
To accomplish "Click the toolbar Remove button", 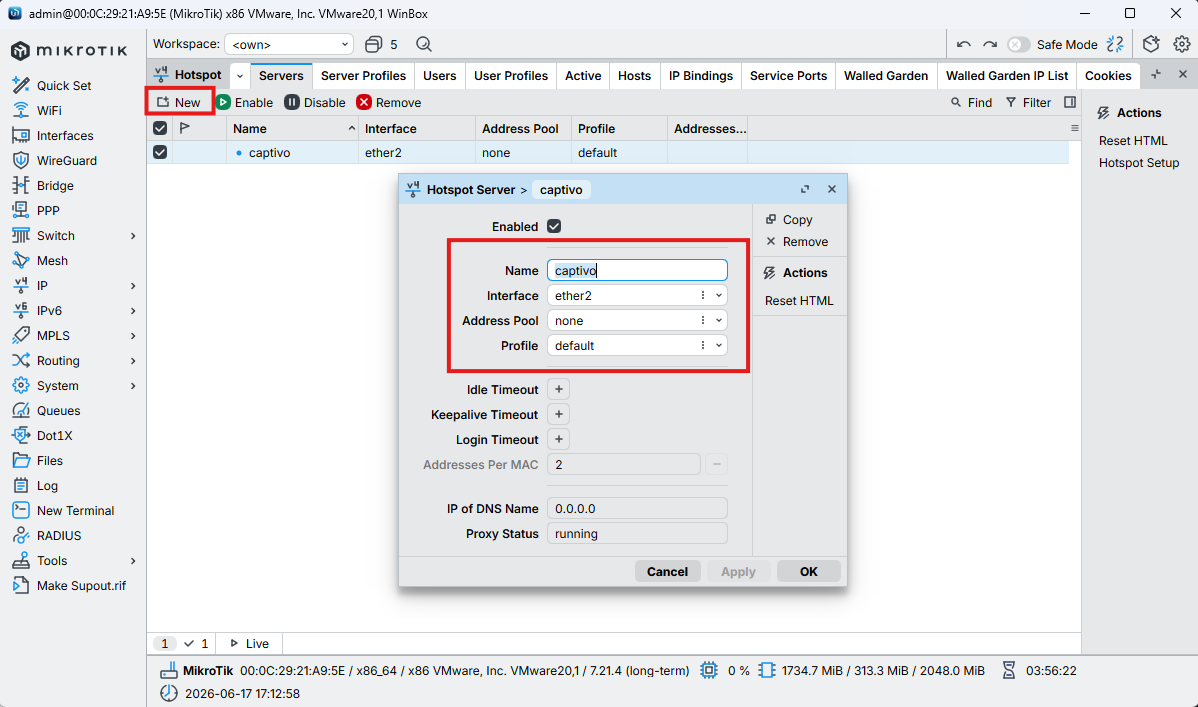I will [389, 102].
